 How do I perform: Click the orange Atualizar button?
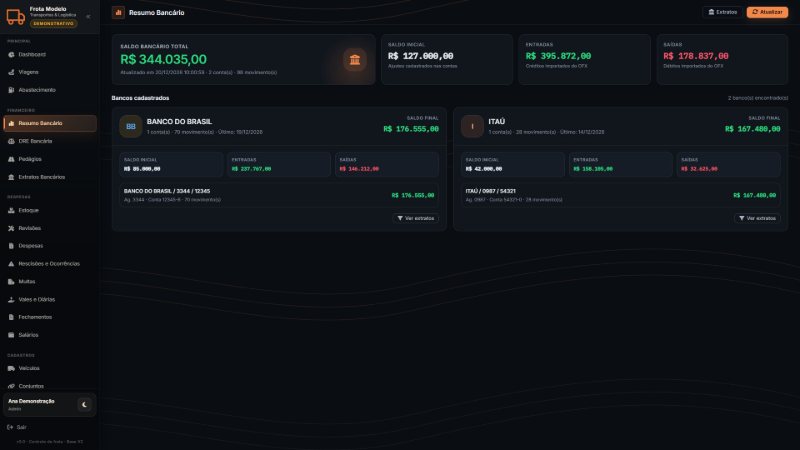coord(767,12)
